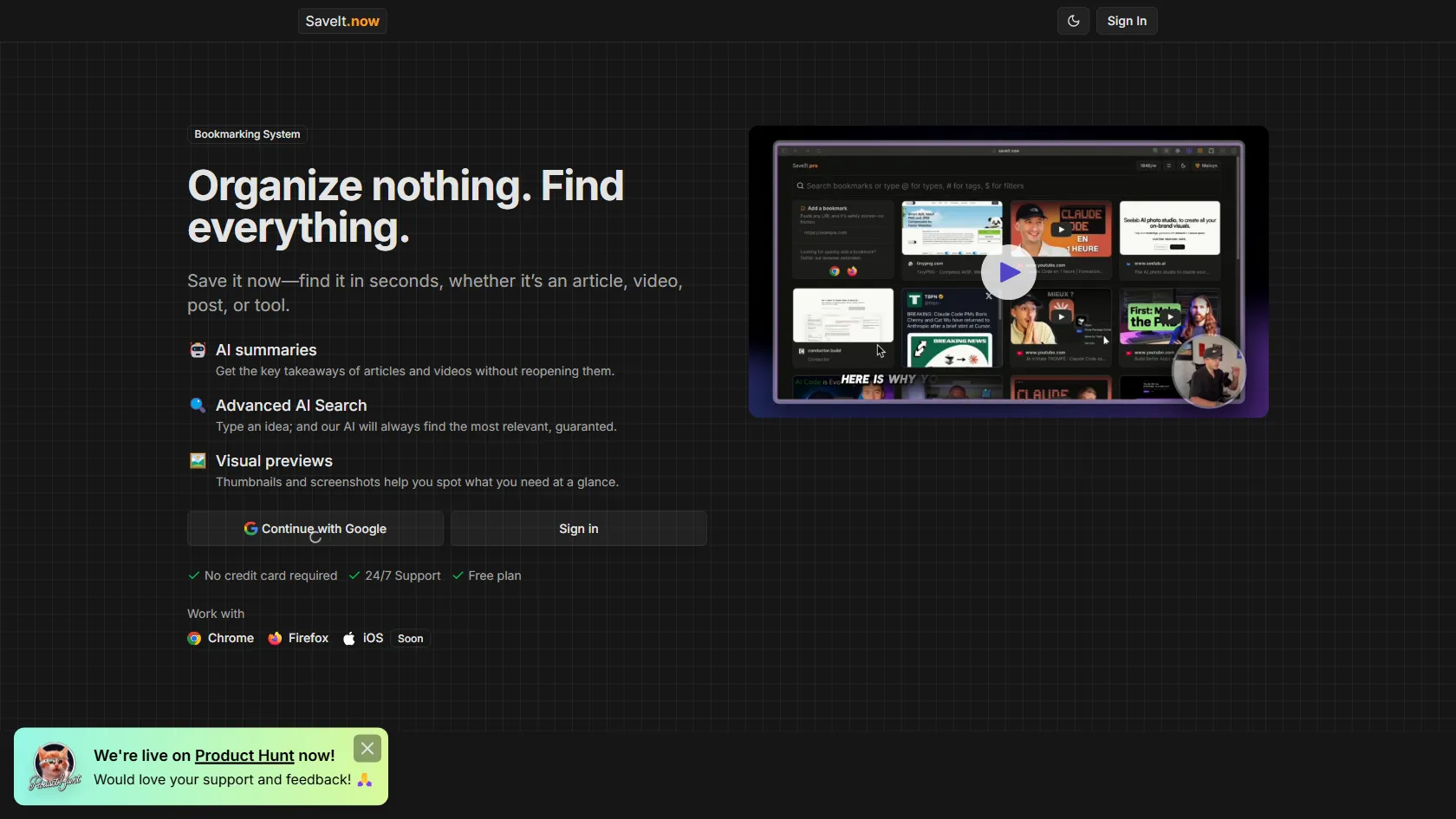The height and width of the screenshot is (819, 1456).
Task: Click the Visual previews chart icon
Action: click(x=198, y=460)
